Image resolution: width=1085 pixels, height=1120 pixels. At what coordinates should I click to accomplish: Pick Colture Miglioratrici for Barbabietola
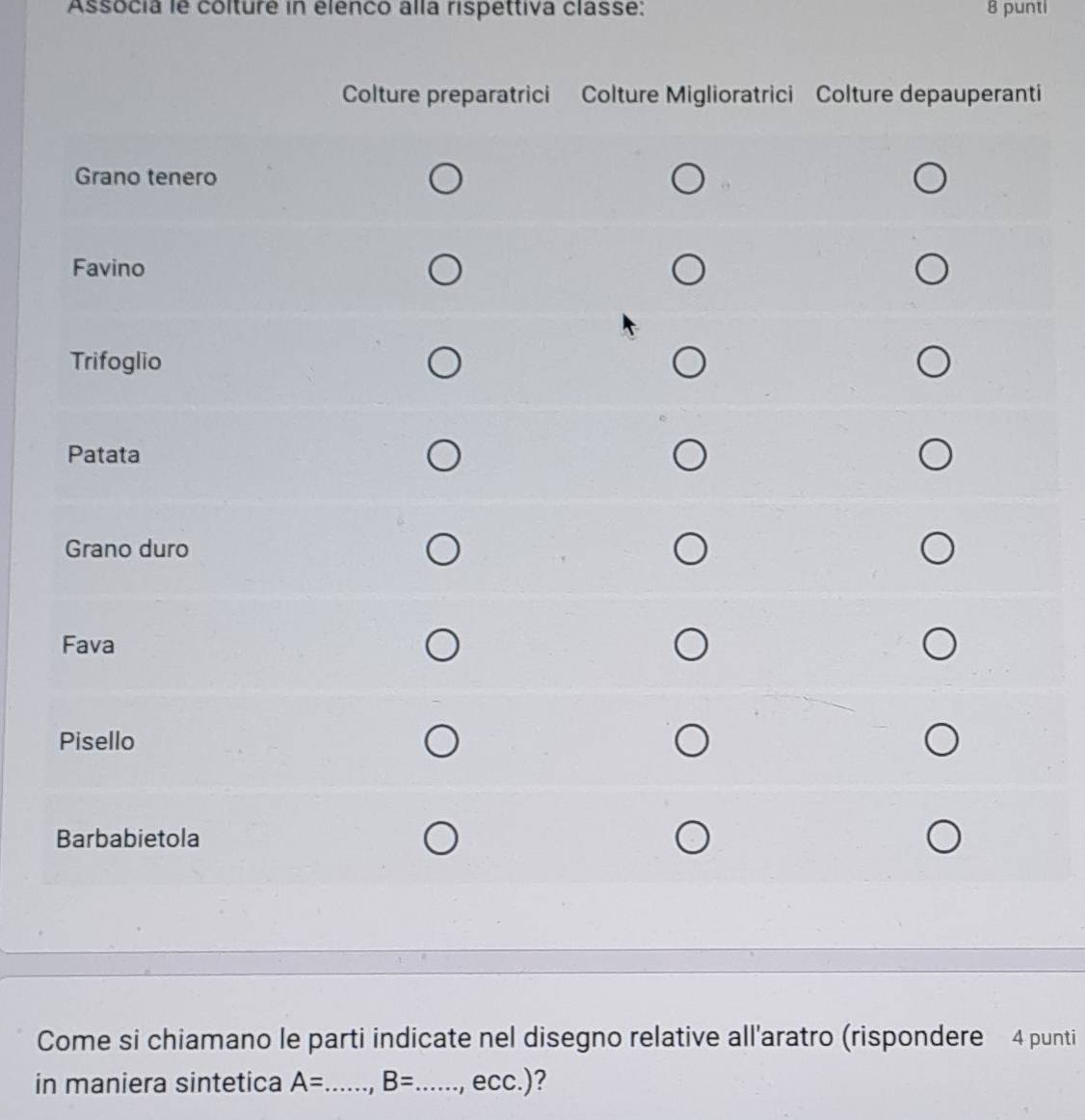pyautogui.click(x=692, y=839)
